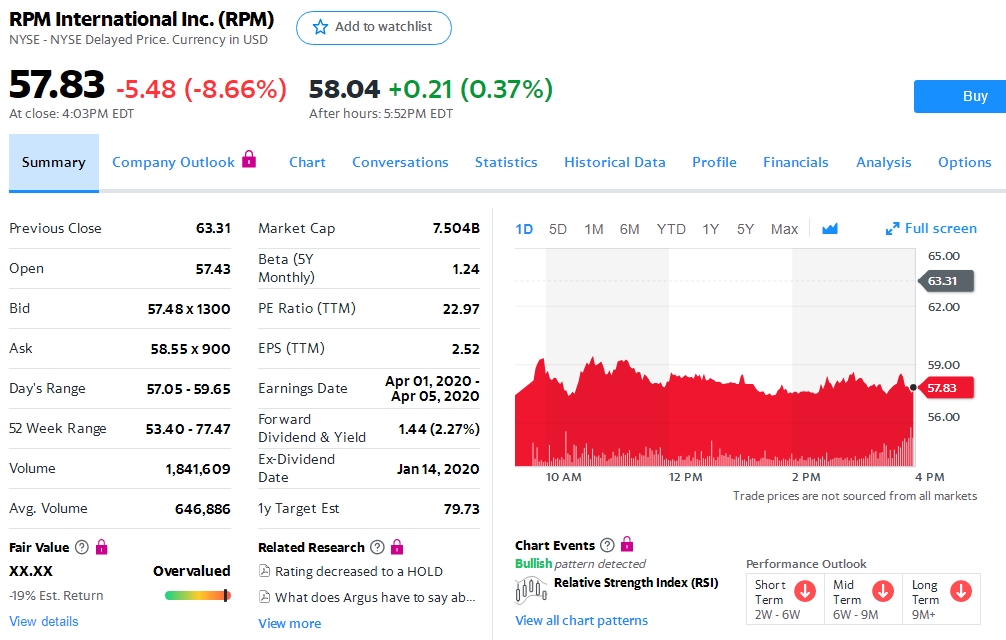Select the 1Y chart range
The image size is (1006, 640).
coord(710,229)
